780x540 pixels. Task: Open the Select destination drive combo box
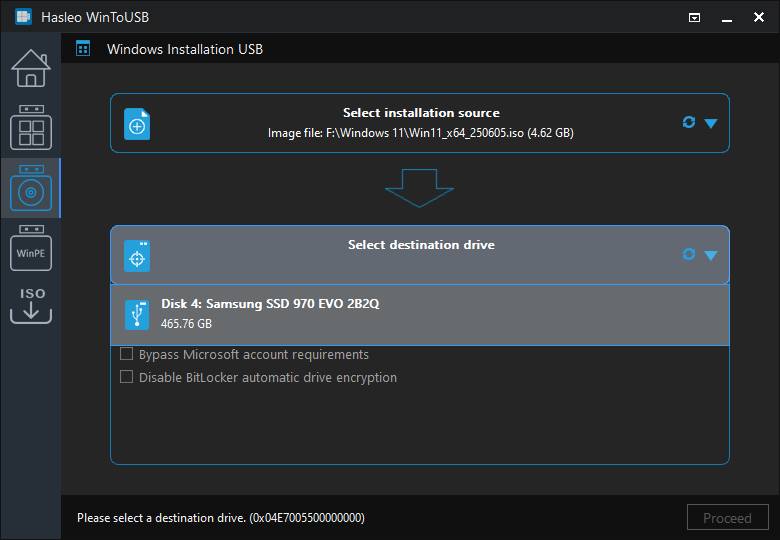click(x=420, y=255)
